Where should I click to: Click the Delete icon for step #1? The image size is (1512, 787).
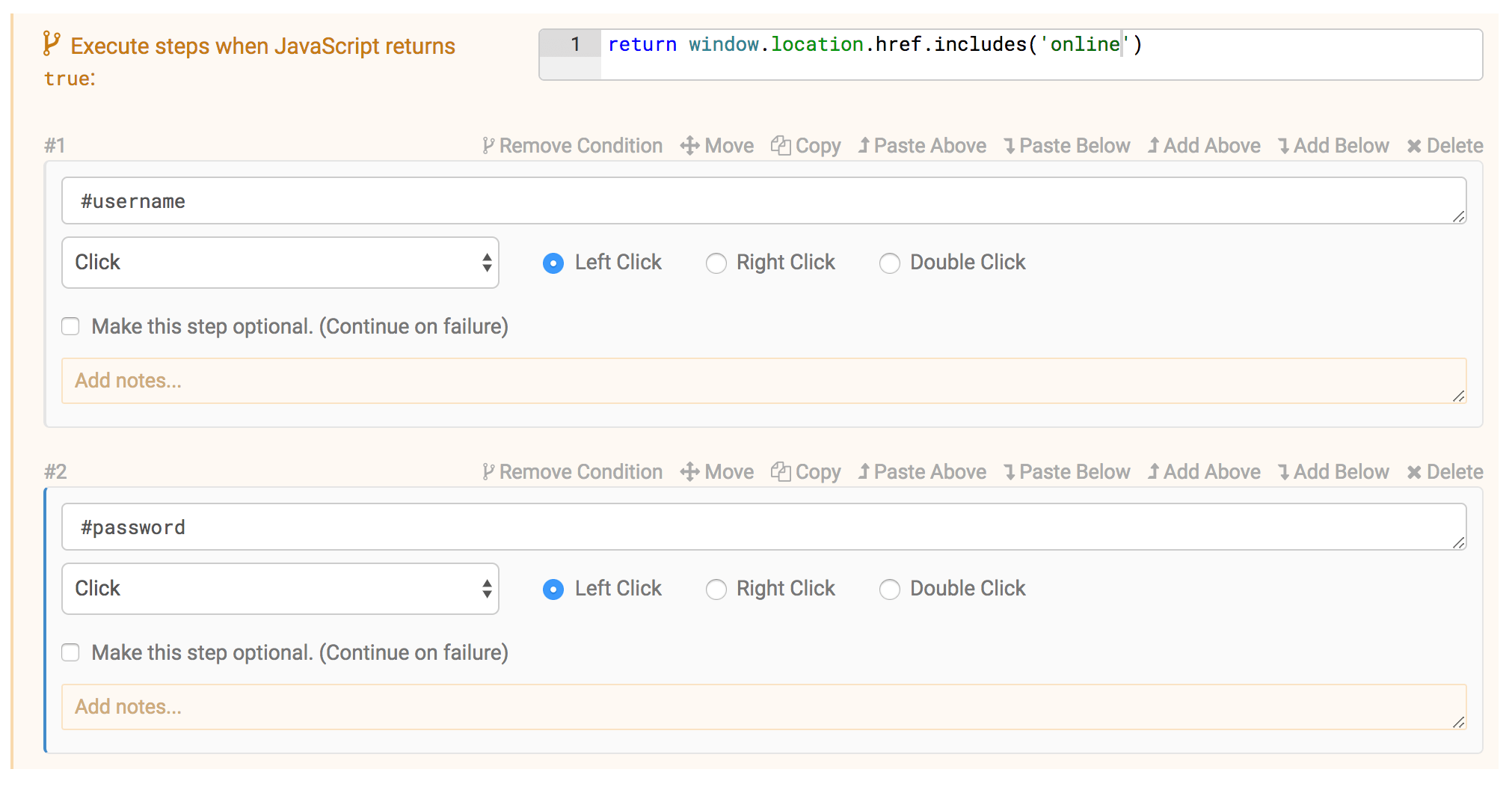(x=1416, y=146)
